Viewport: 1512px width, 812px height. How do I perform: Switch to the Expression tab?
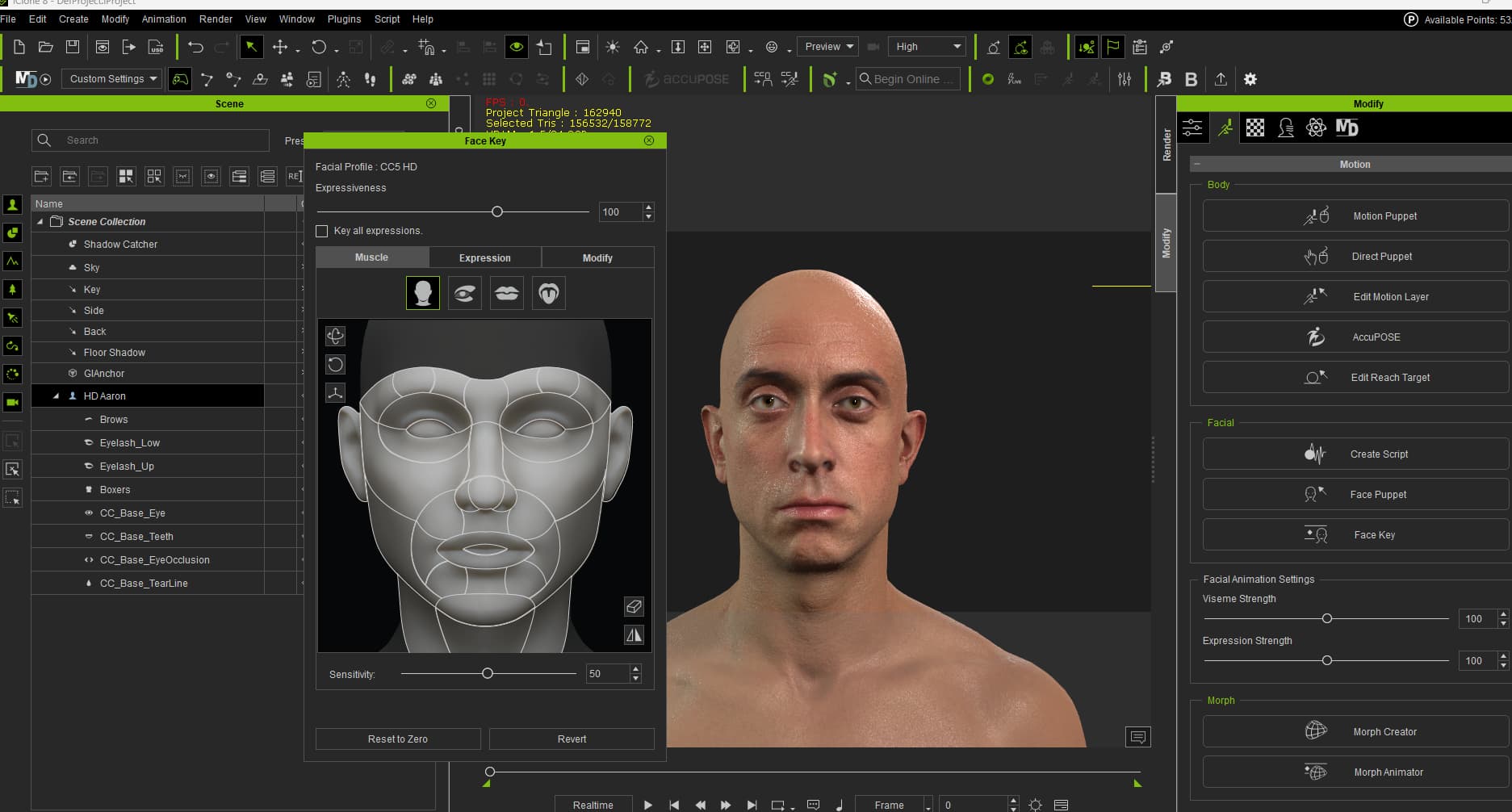tap(485, 257)
